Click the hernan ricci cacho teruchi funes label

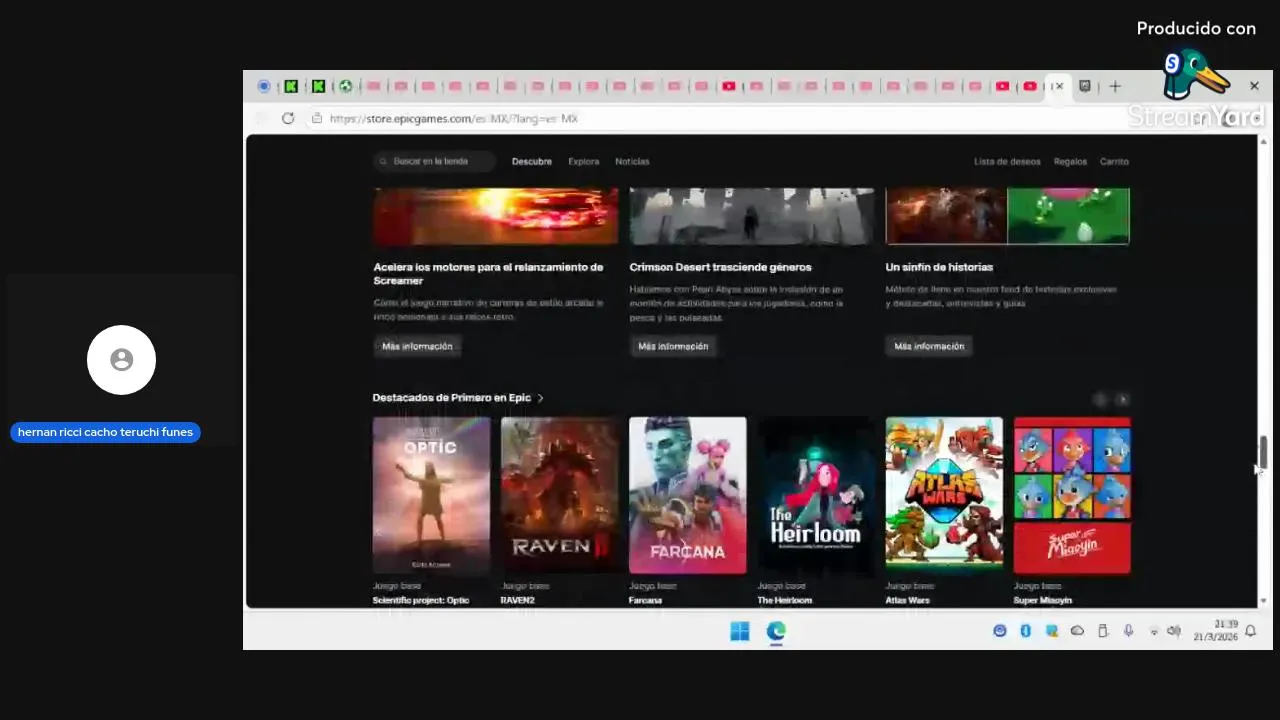105,433
